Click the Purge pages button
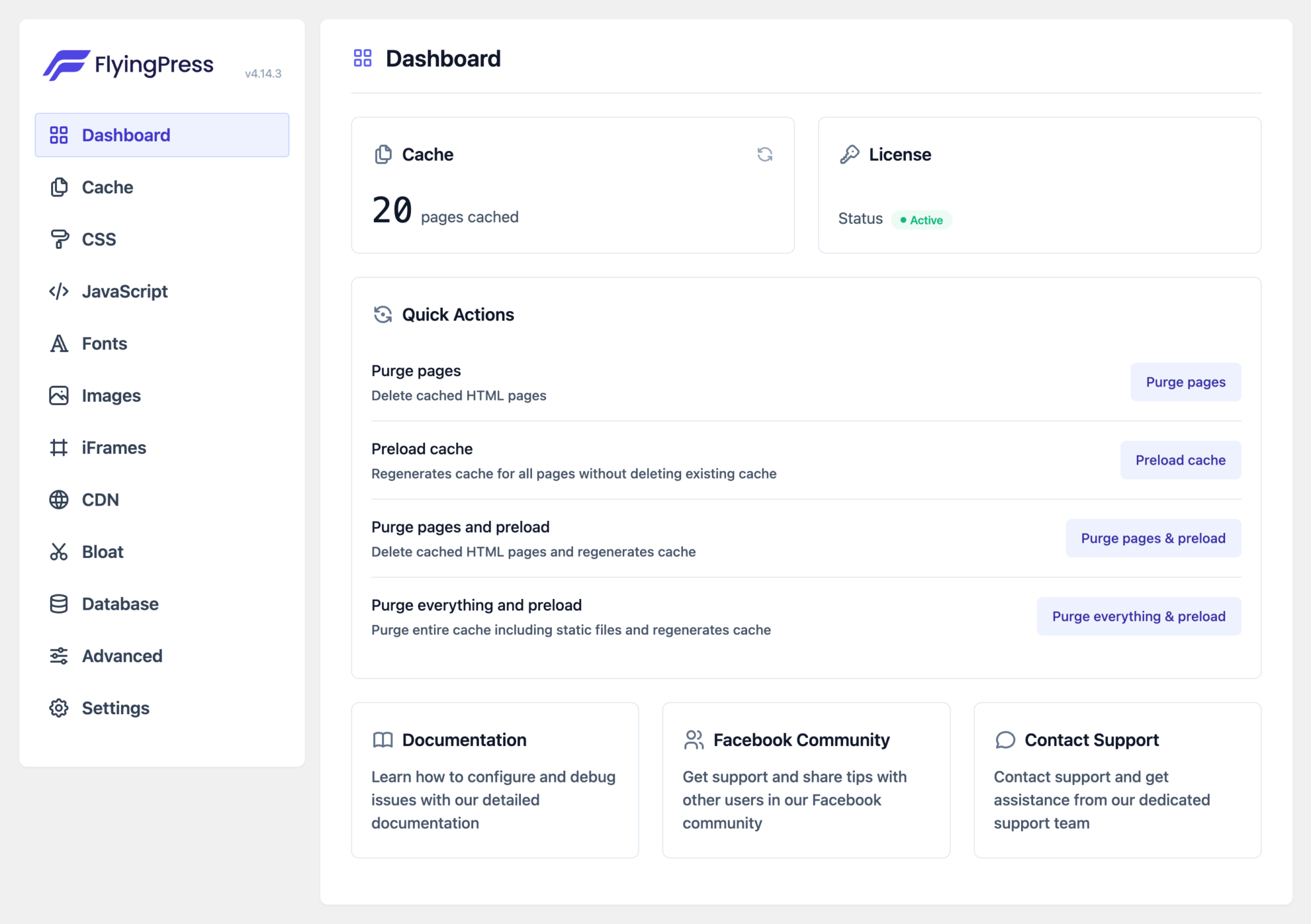 (1184, 382)
